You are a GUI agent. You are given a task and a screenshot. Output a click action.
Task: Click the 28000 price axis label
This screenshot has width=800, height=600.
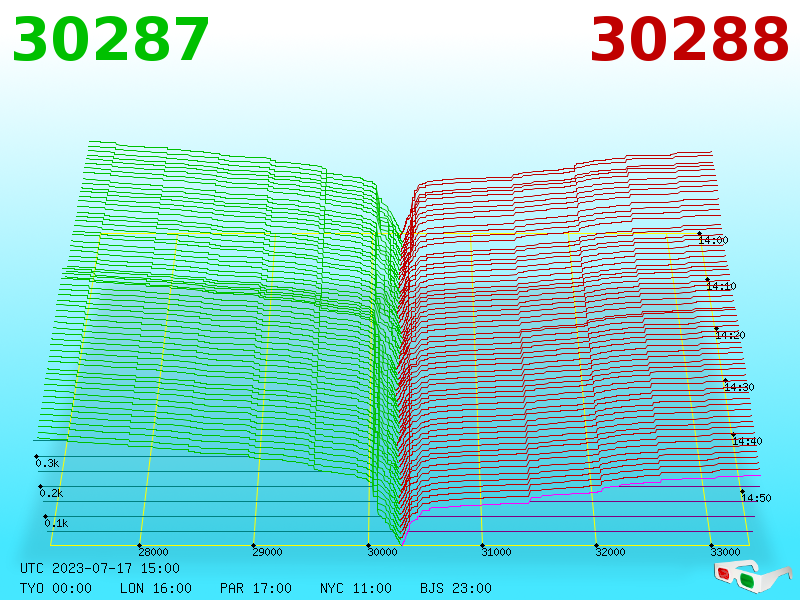154,552
